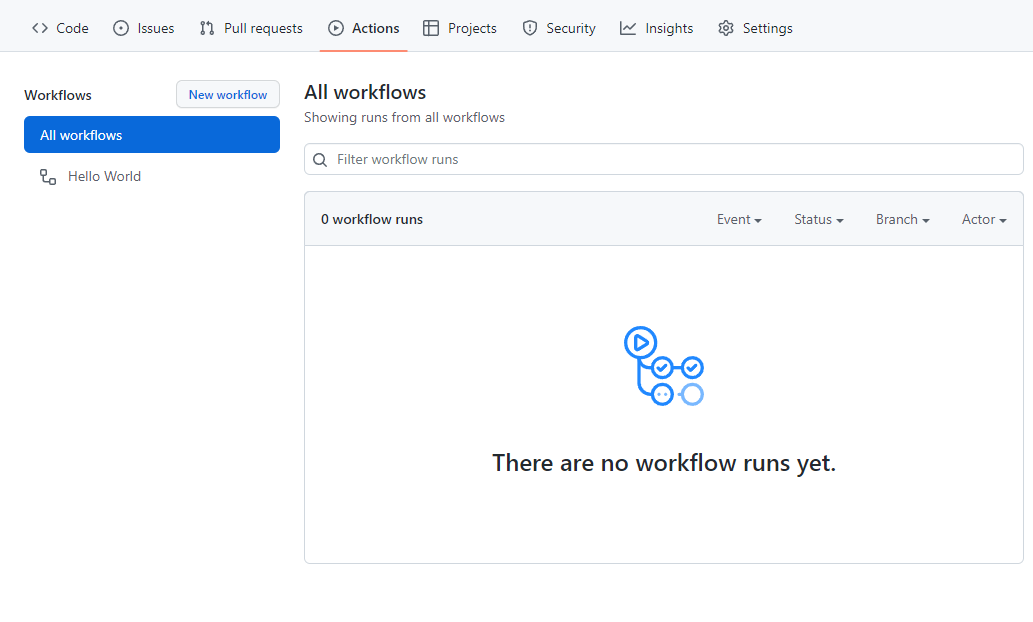Click 'Showing runs from all workflows' text
Image resolution: width=1033 pixels, height=622 pixels.
(x=405, y=117)
